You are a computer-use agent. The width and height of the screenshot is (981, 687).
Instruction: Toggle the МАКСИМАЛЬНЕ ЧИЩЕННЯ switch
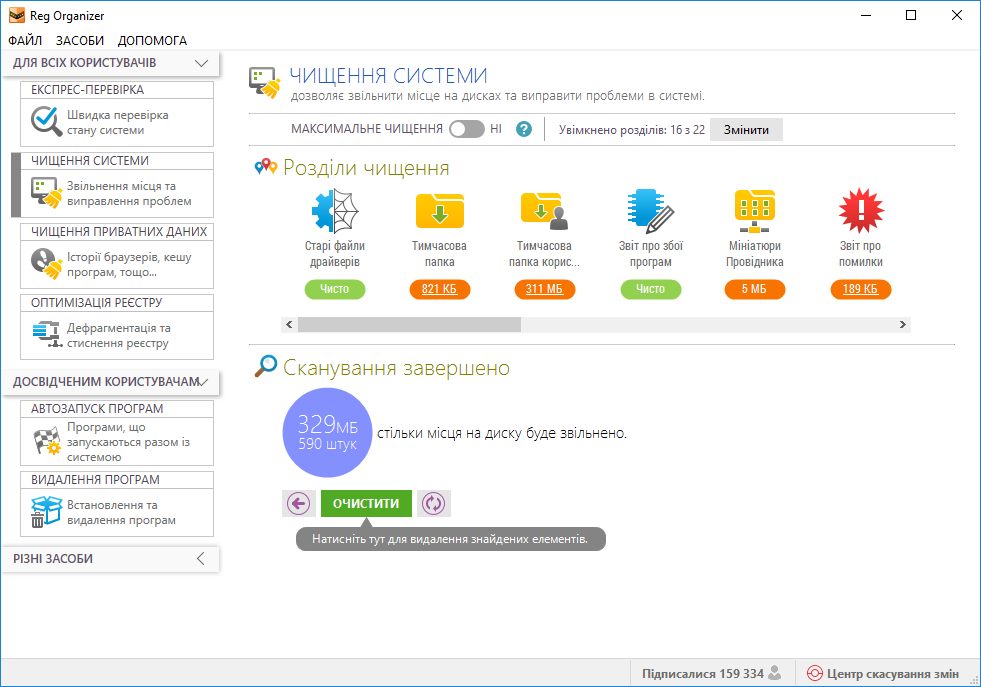[x=467, y=129]
